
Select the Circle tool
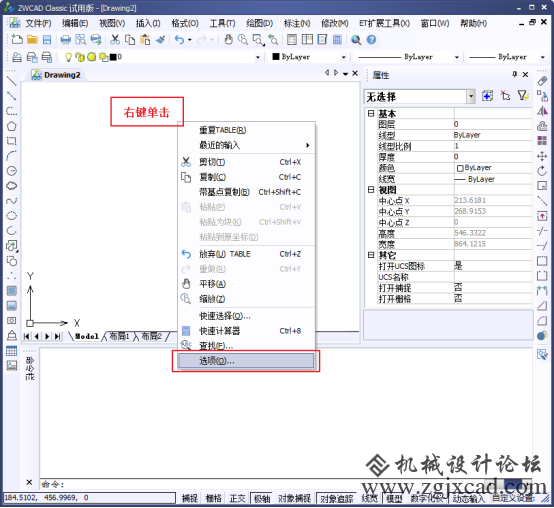[x=12, y=171]
